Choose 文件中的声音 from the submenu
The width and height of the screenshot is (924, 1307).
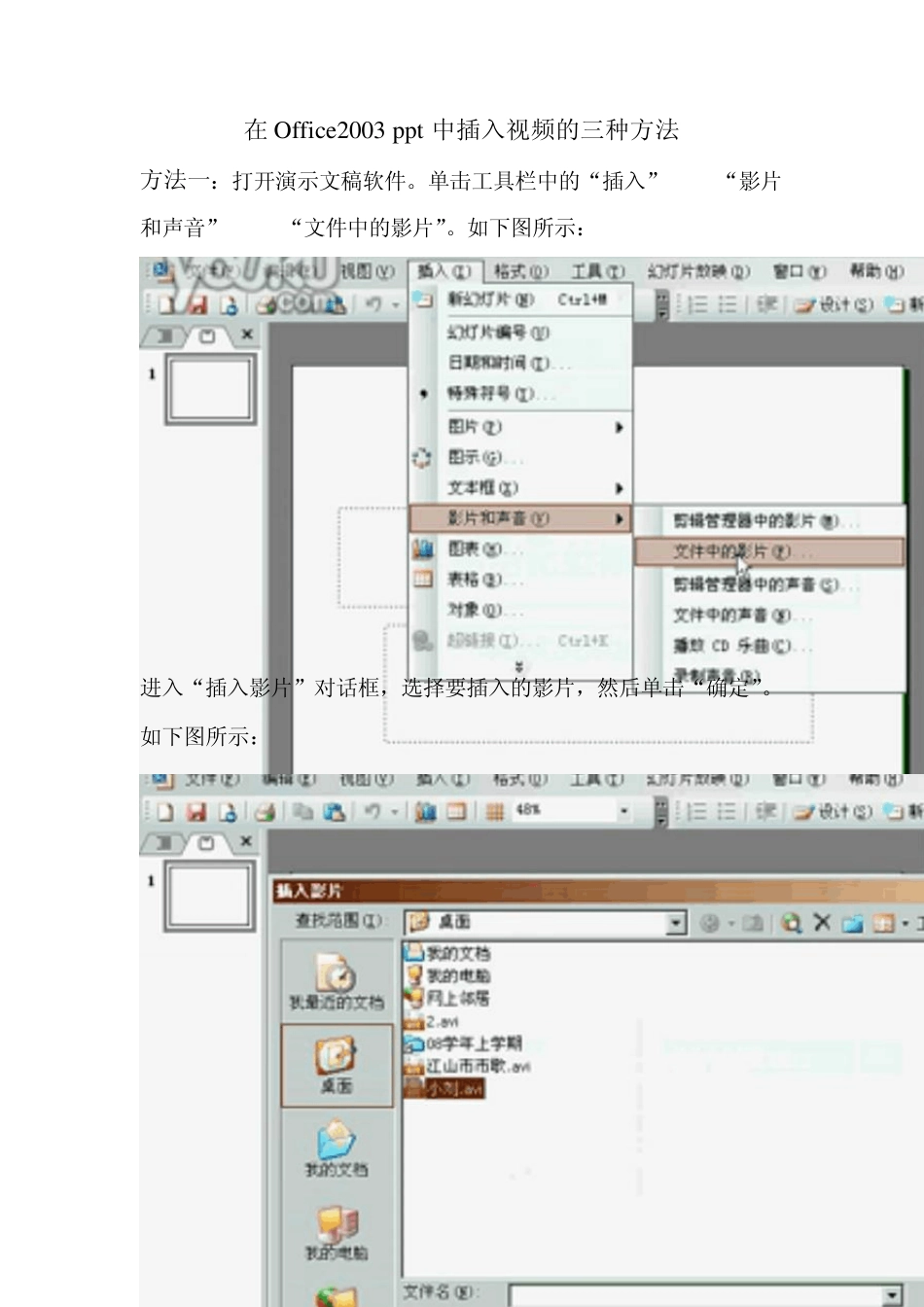769,616
